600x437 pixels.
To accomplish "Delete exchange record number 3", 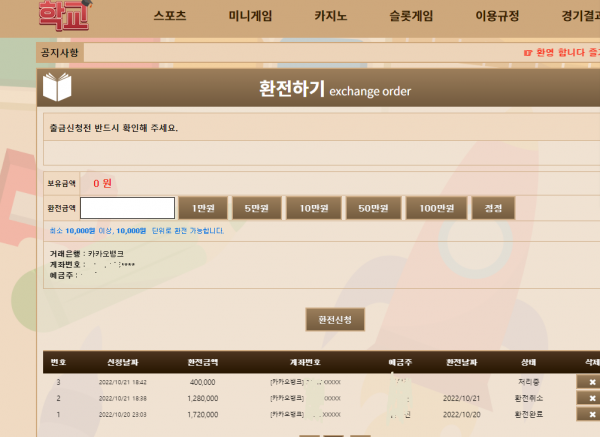I will coord(591,382).
